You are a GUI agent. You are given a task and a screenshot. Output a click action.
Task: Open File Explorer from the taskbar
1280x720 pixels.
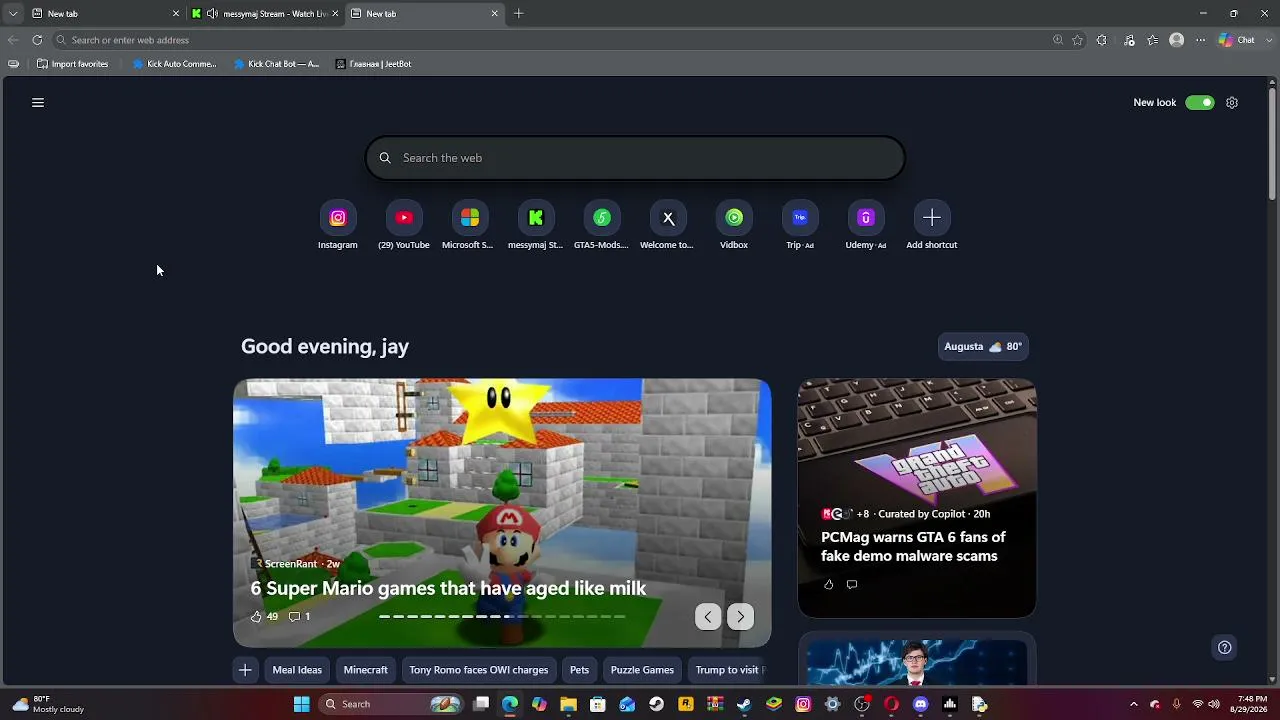pos(568,704)
